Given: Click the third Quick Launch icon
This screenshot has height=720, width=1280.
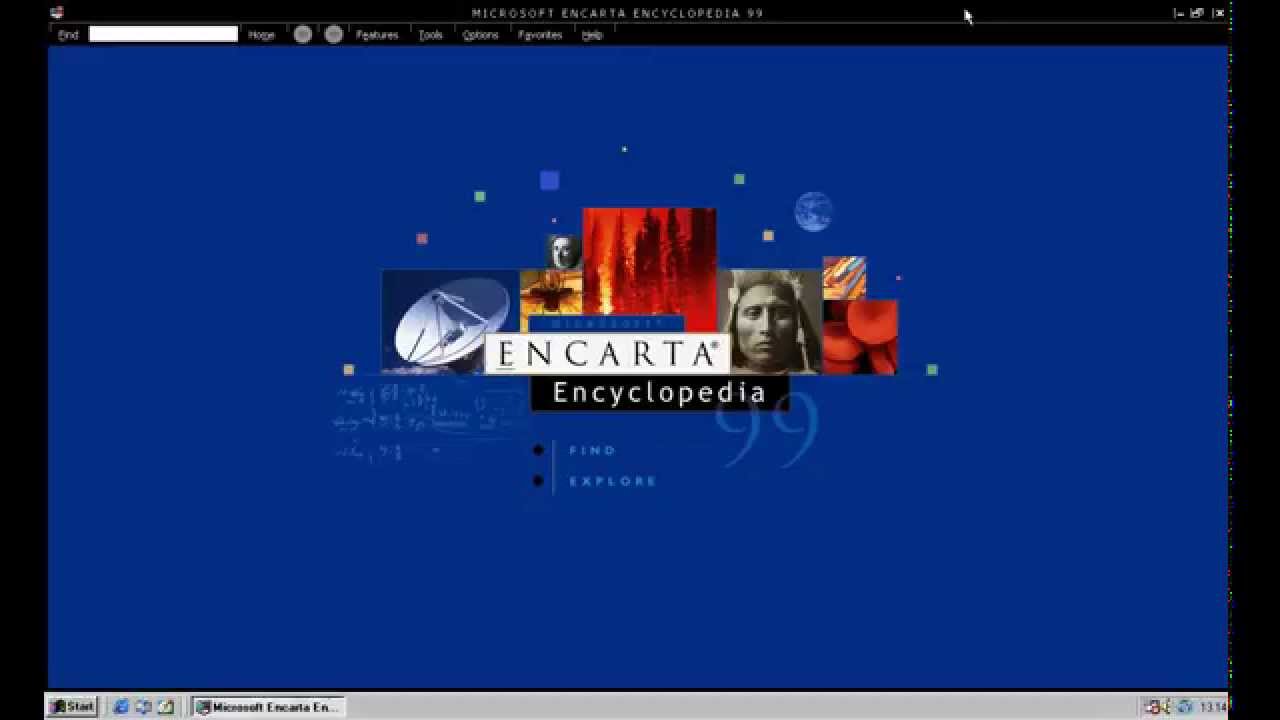Looking at the screenshot, I should pos(165,706).
